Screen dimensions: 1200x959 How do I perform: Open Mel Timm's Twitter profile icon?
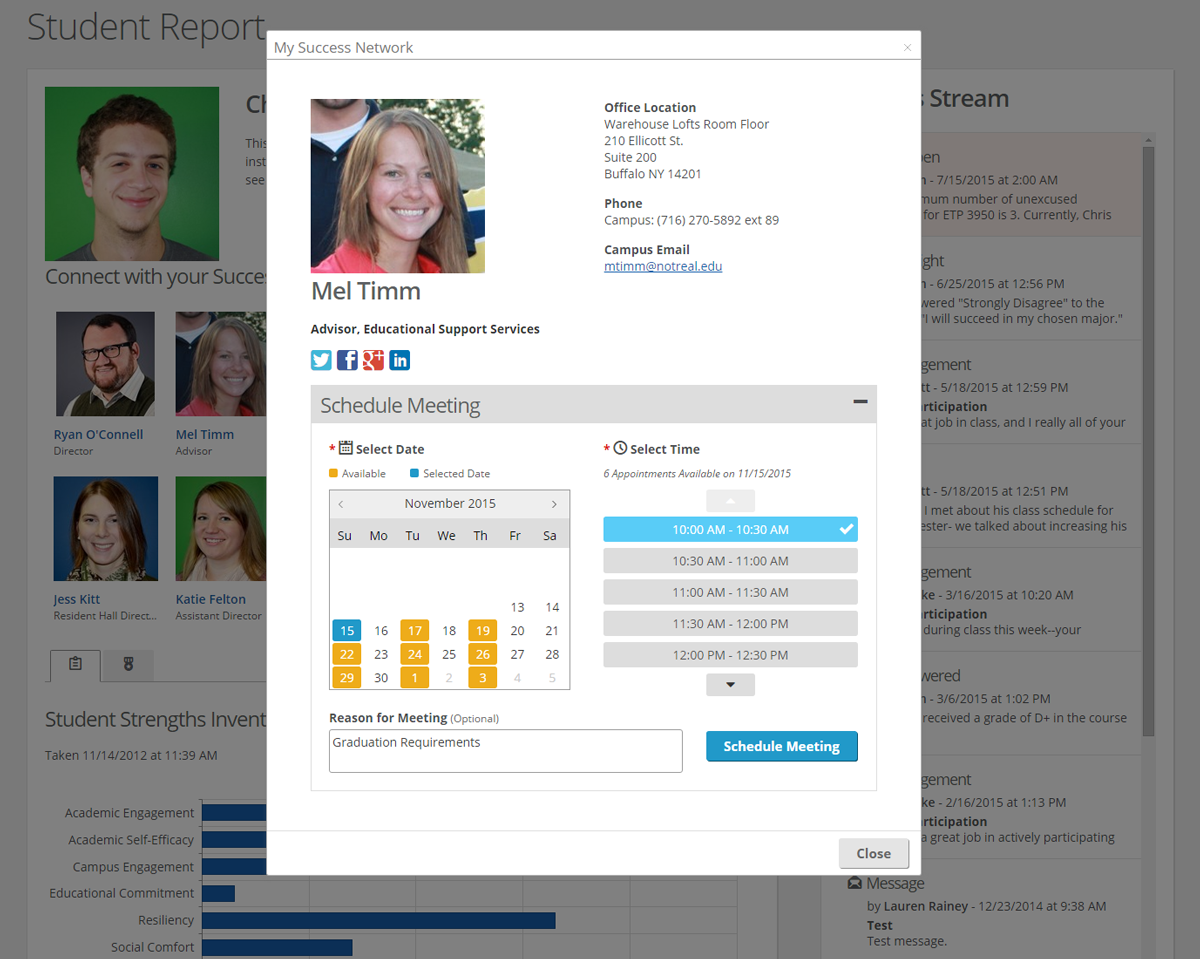pyautogui.click(x=321, y=360)
